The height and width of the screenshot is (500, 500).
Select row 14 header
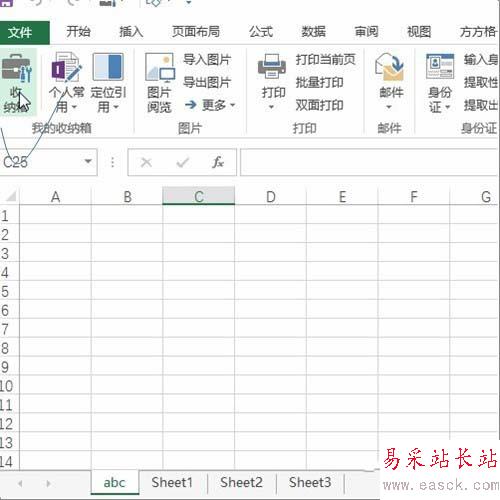9,461
